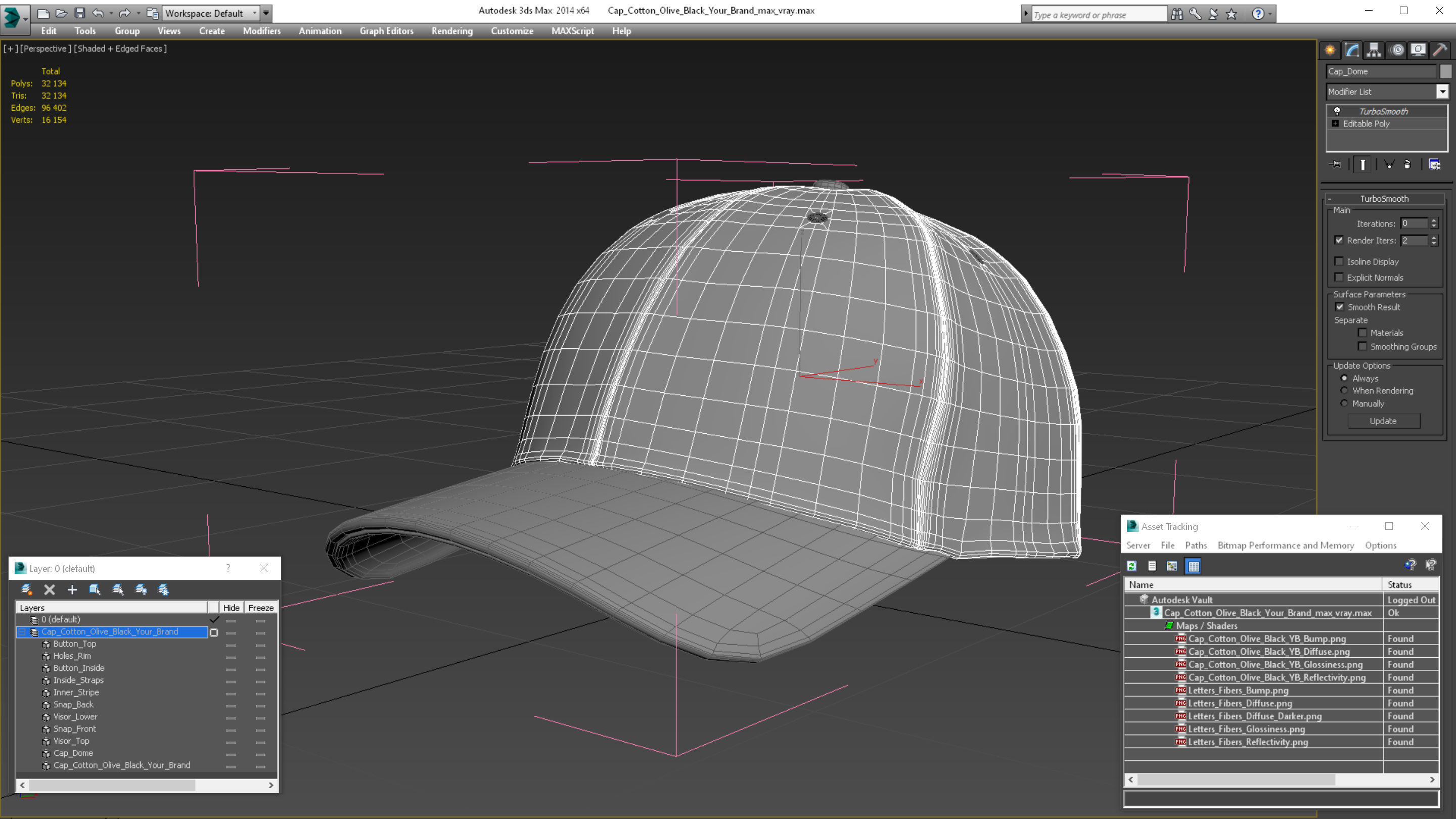Click the Favorites star icon in title bar
Viewport: 1456px width, 819px height.
pos(1232,14)
